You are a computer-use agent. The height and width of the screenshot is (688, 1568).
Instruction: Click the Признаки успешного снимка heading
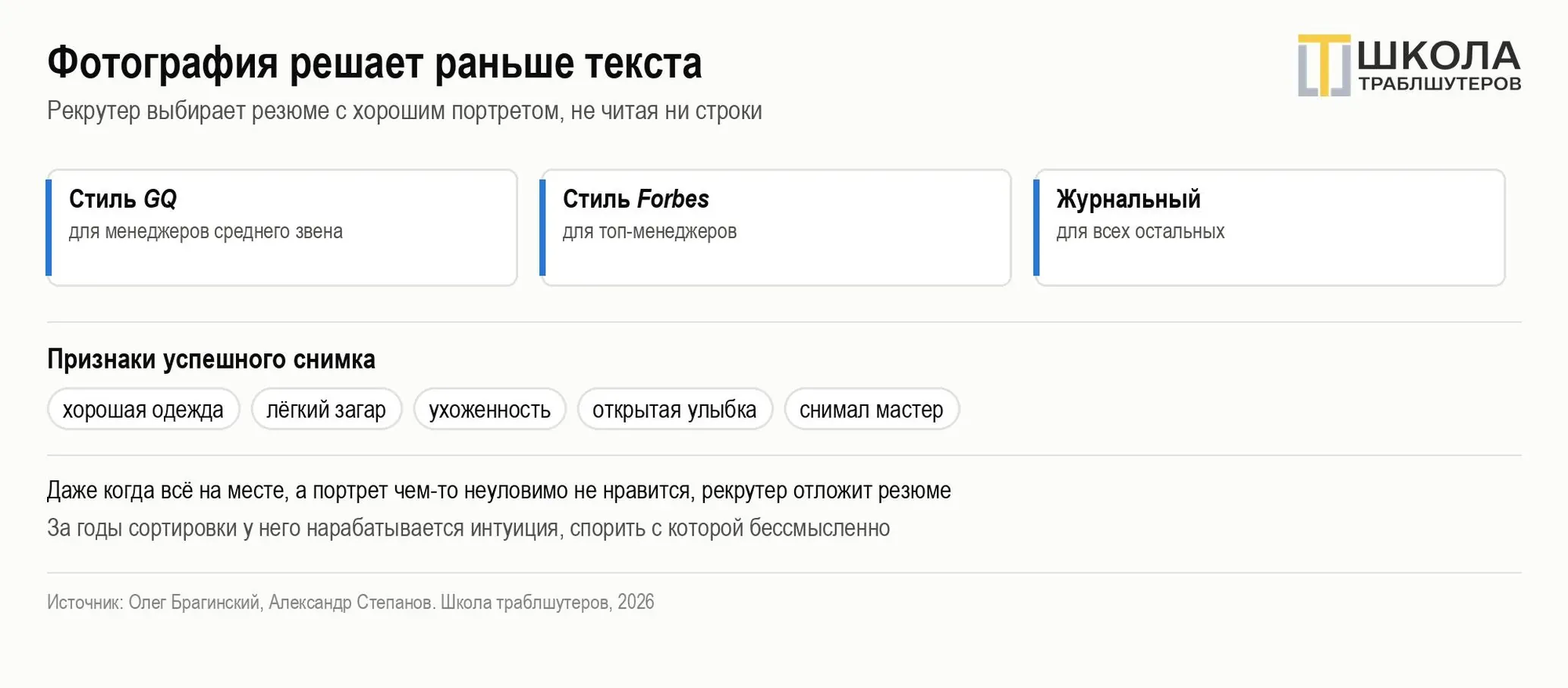click(x=211, y=359)
